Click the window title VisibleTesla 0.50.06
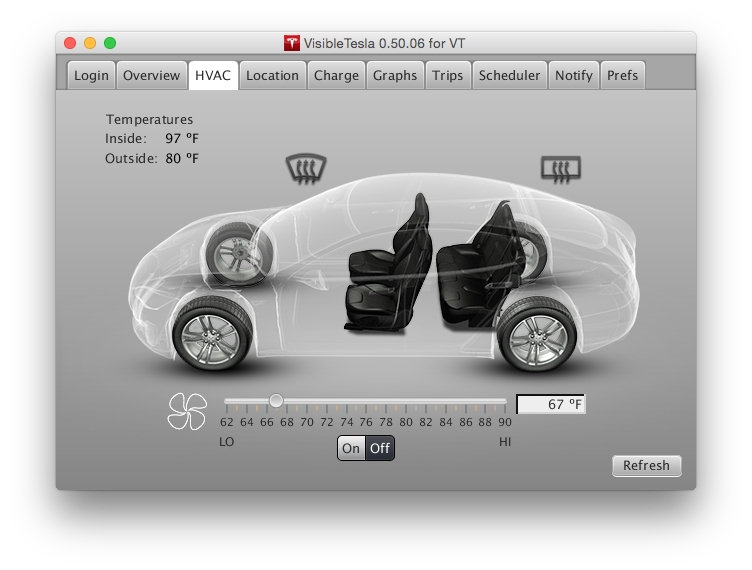The image size is (752, 570). click(384, 44)
